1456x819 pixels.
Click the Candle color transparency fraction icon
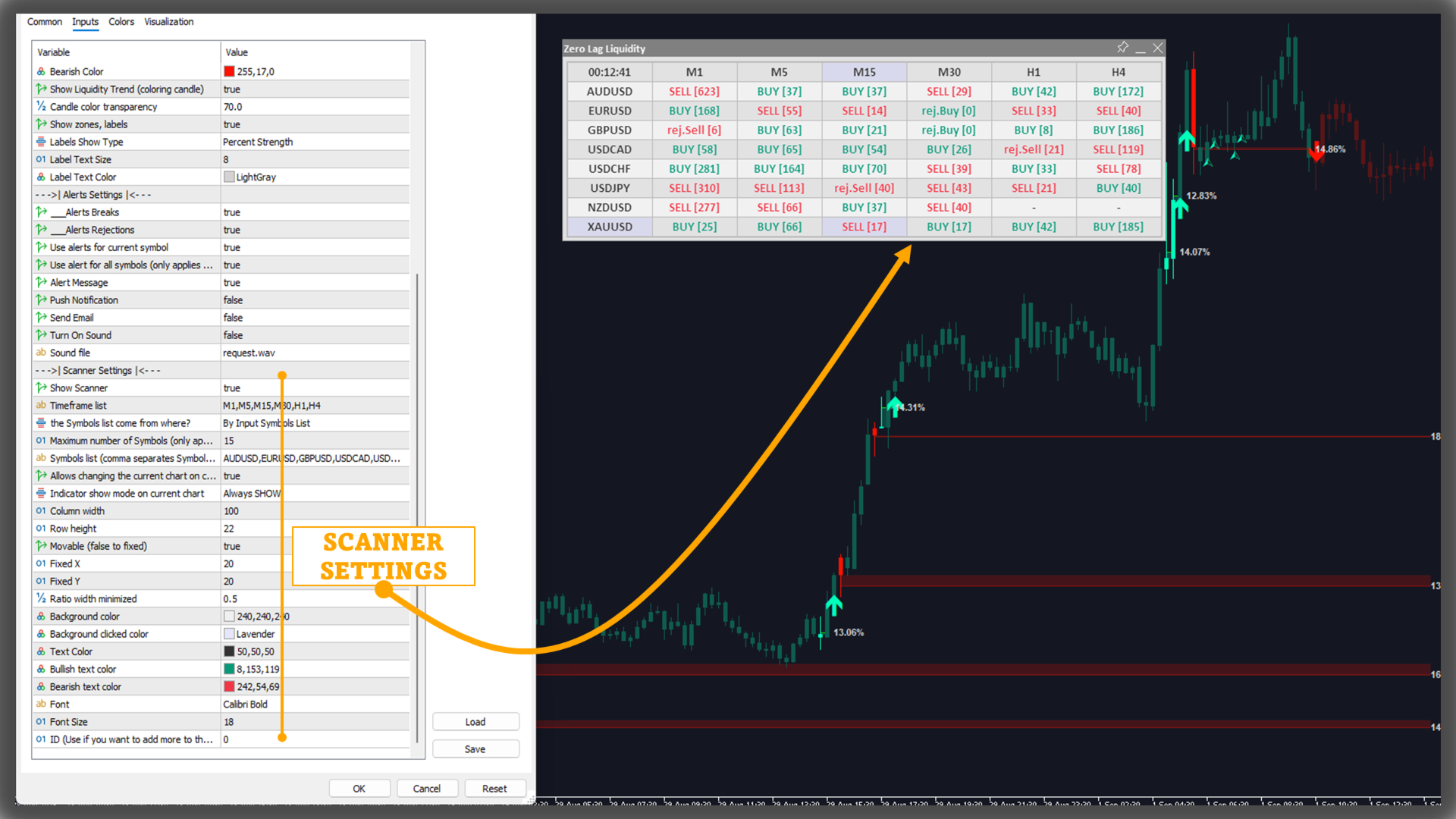[41, 106]
